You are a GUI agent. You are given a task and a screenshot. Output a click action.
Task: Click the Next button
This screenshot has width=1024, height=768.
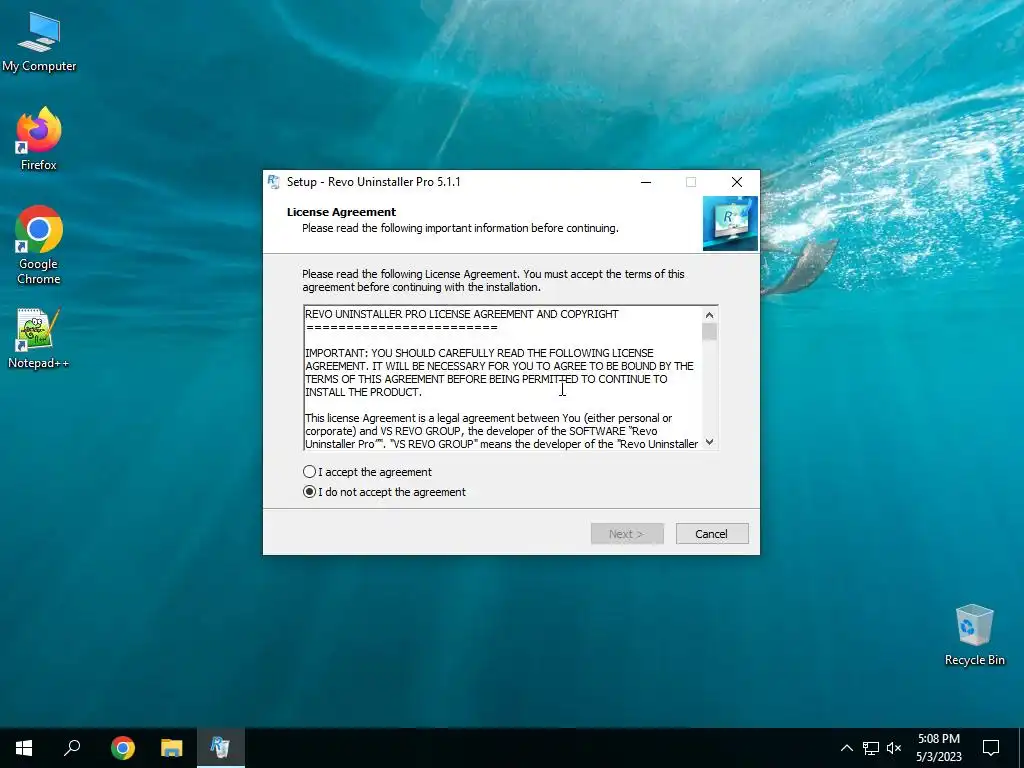(627, 534)
